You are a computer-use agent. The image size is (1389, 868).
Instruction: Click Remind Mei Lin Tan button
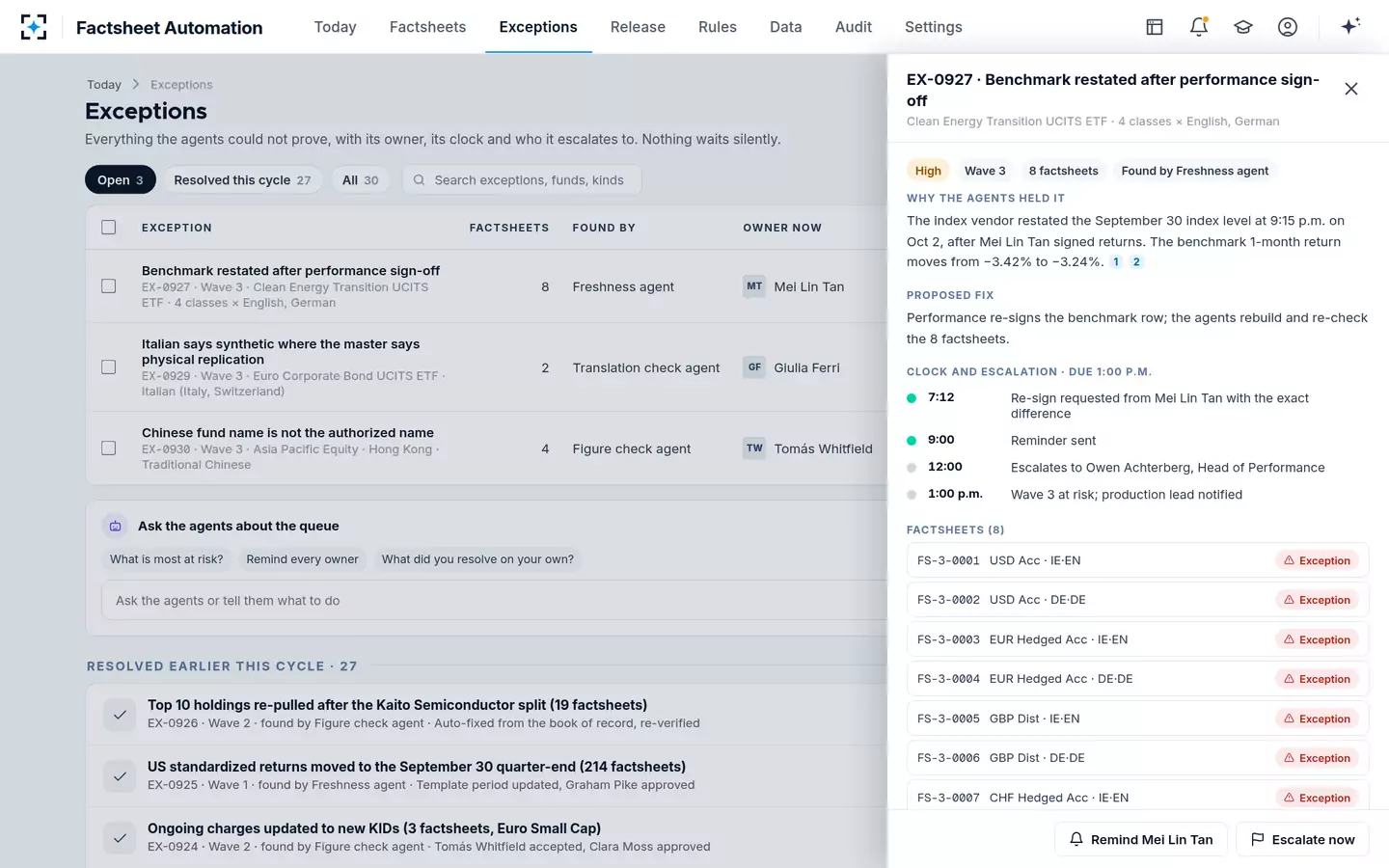1141,839
